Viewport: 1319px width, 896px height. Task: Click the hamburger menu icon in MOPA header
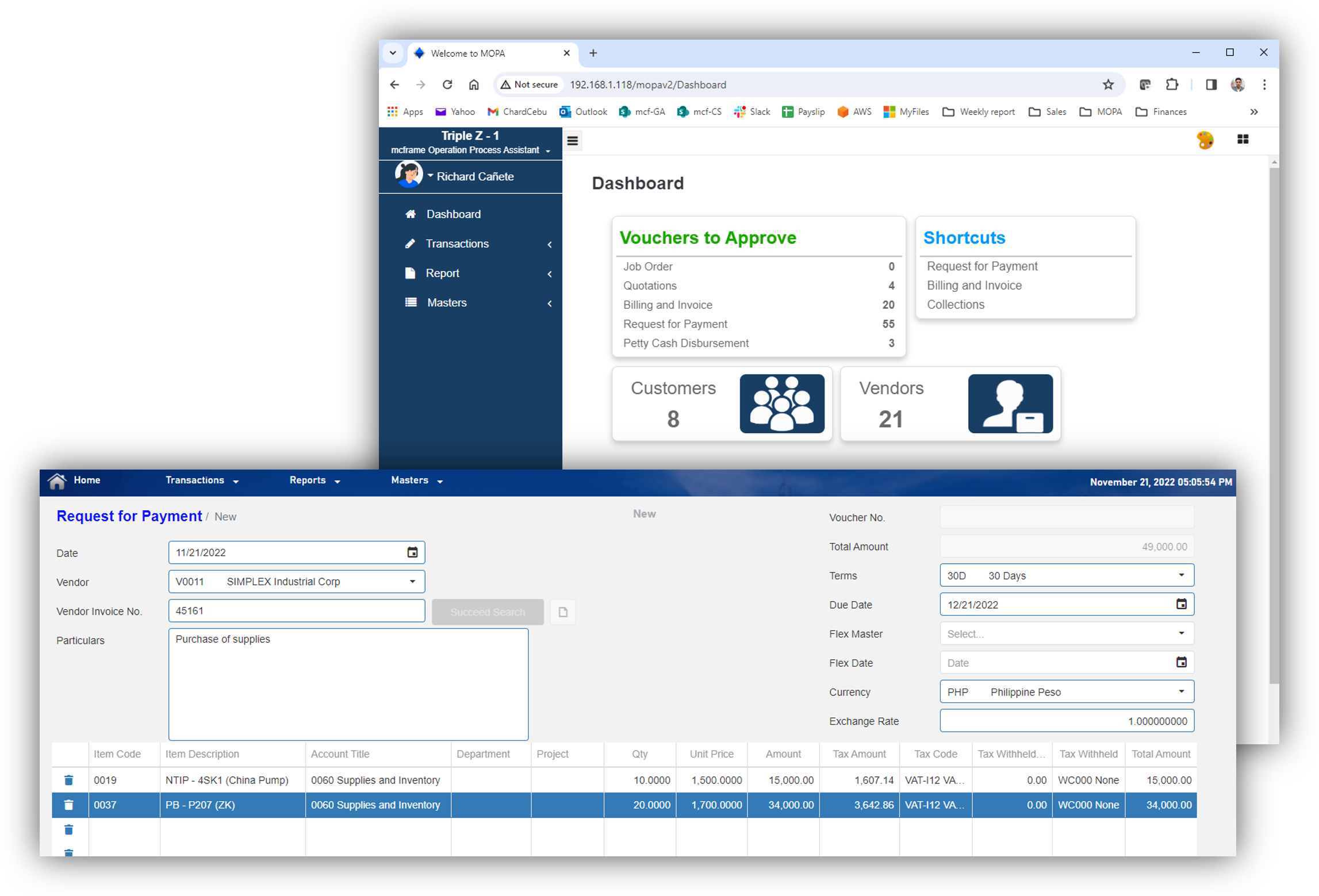click(x=572, y=141)
